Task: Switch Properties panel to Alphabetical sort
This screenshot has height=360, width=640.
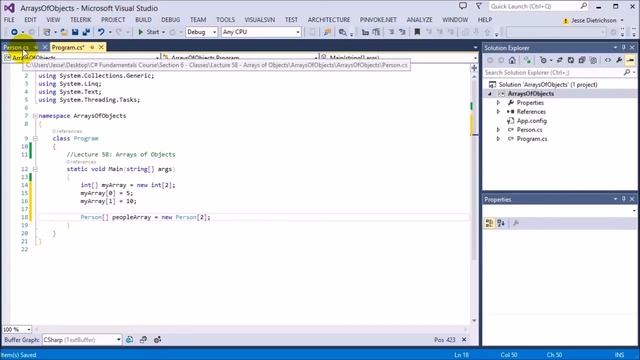Action: (x=501, y=223)
